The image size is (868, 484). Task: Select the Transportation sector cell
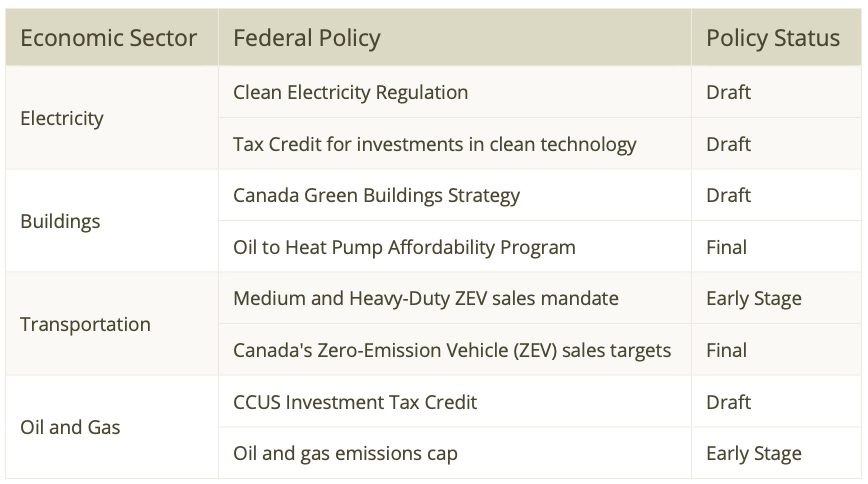pyautogui.click(x=86, y=324)
